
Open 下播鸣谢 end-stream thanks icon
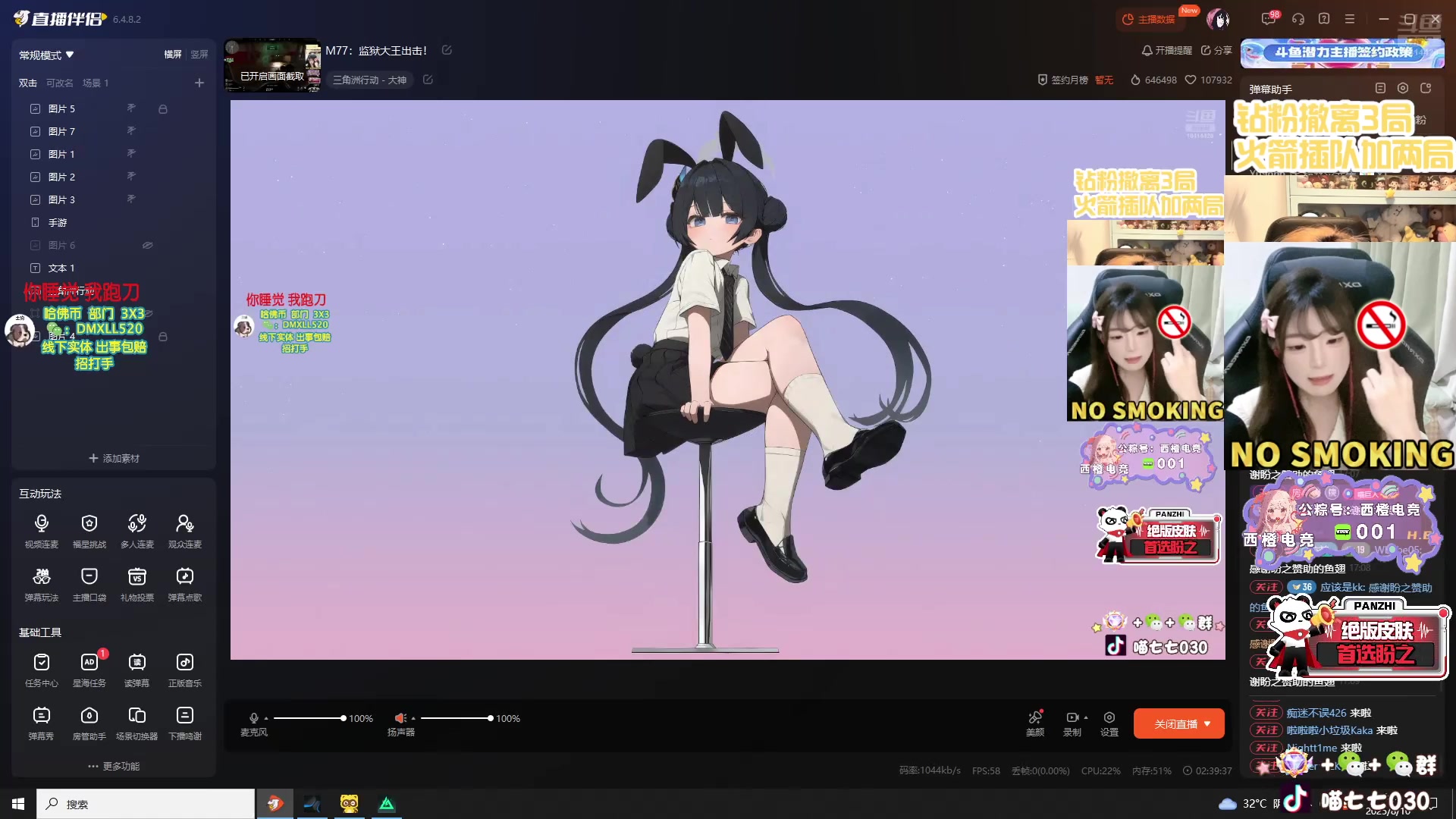185,723
